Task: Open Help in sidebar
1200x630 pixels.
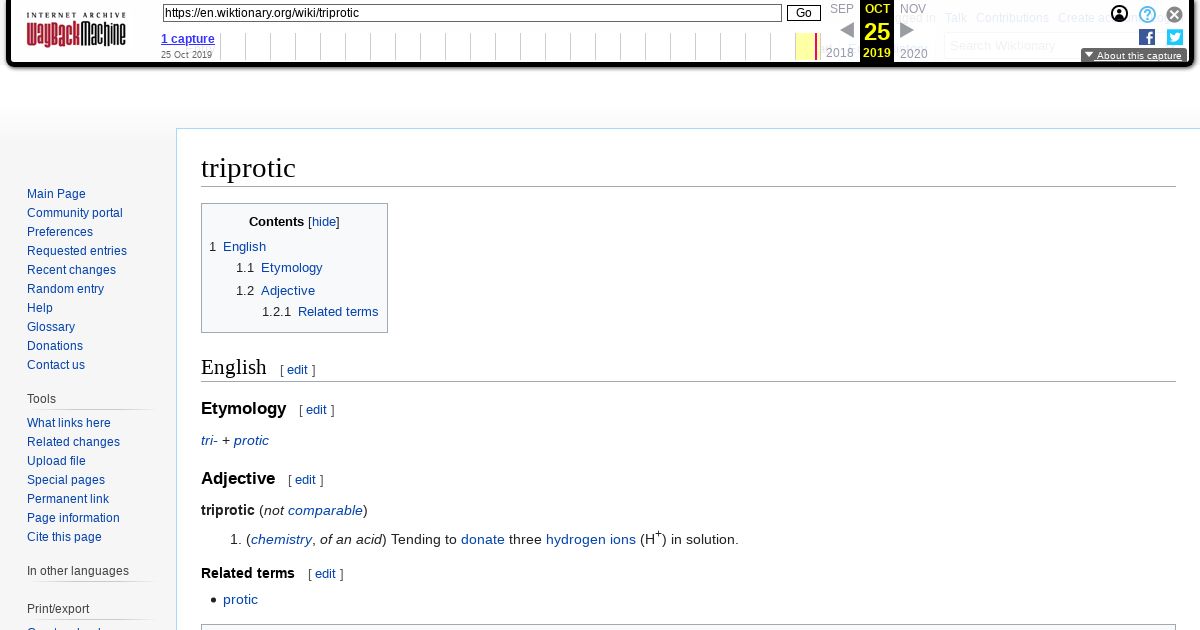Action: pyautogui.click(x=40, y=308)
